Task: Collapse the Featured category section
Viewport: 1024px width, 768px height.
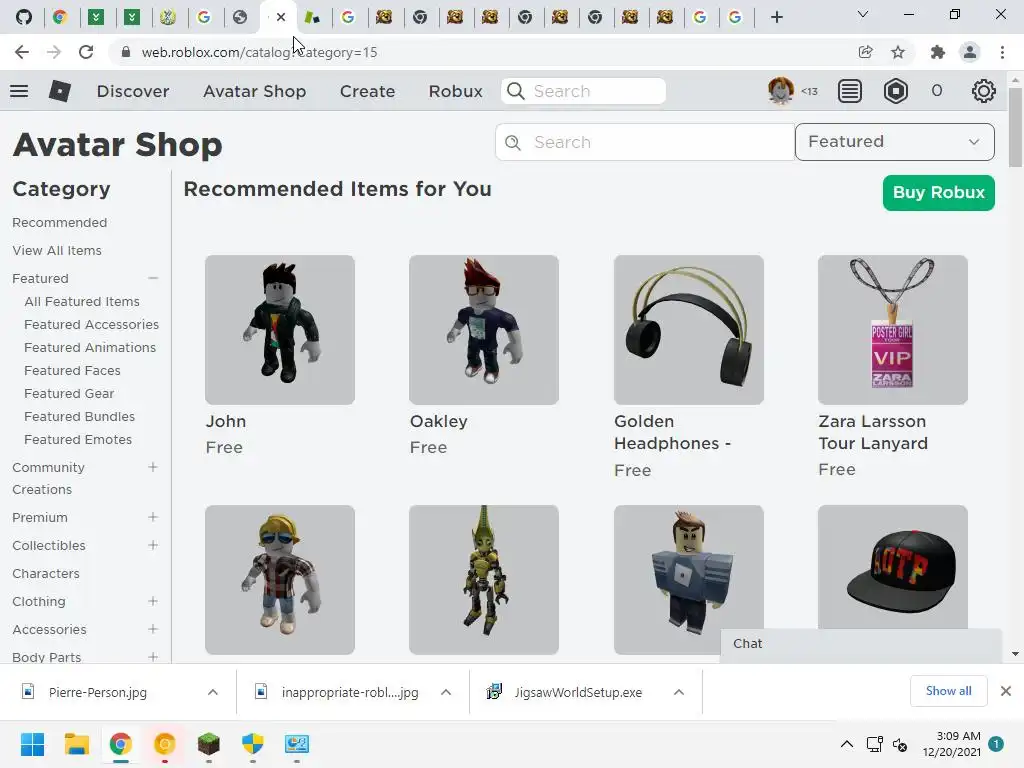Action: tap(153, 278)
